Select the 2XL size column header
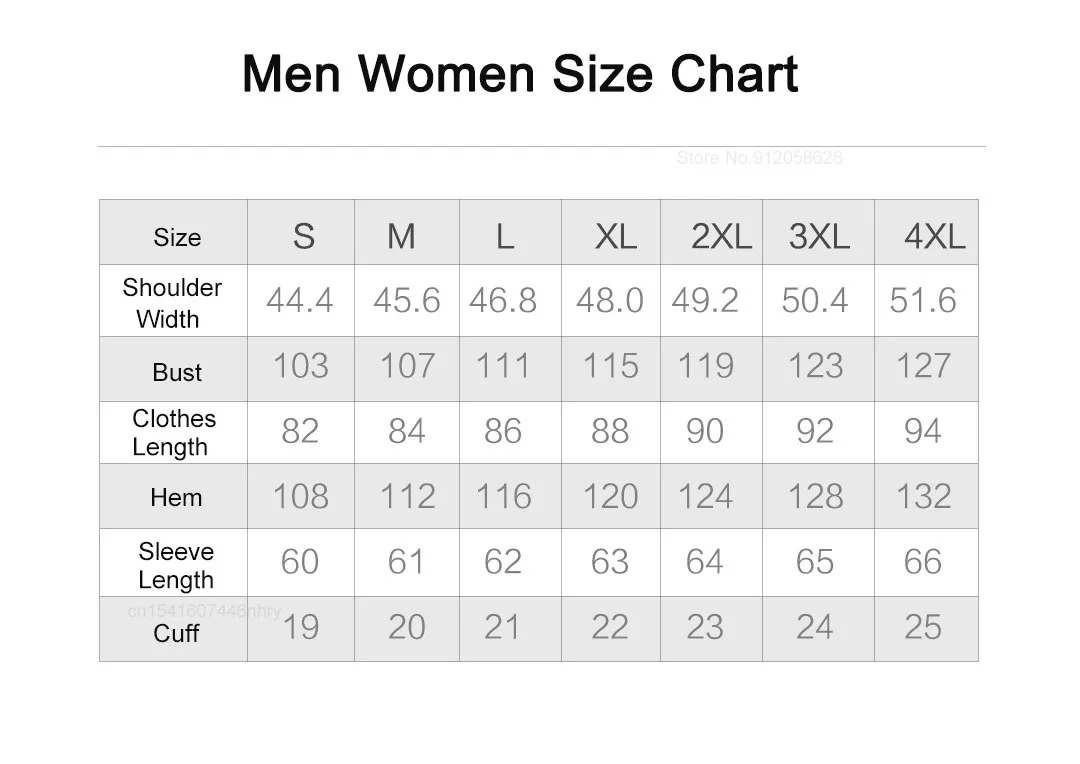 coord(721,236)
